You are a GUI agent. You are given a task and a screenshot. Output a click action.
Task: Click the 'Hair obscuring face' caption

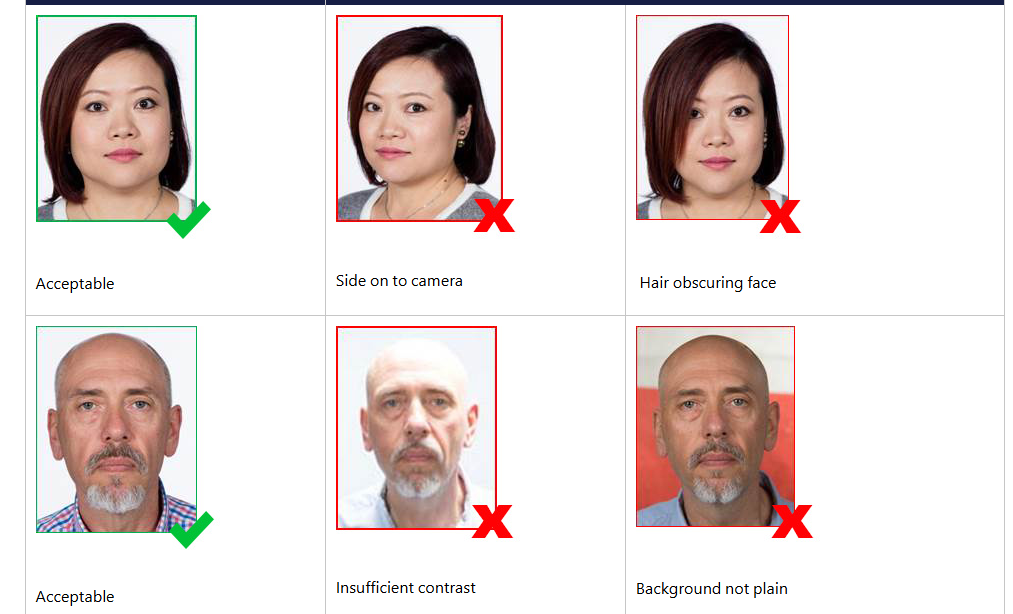point(707,283)
